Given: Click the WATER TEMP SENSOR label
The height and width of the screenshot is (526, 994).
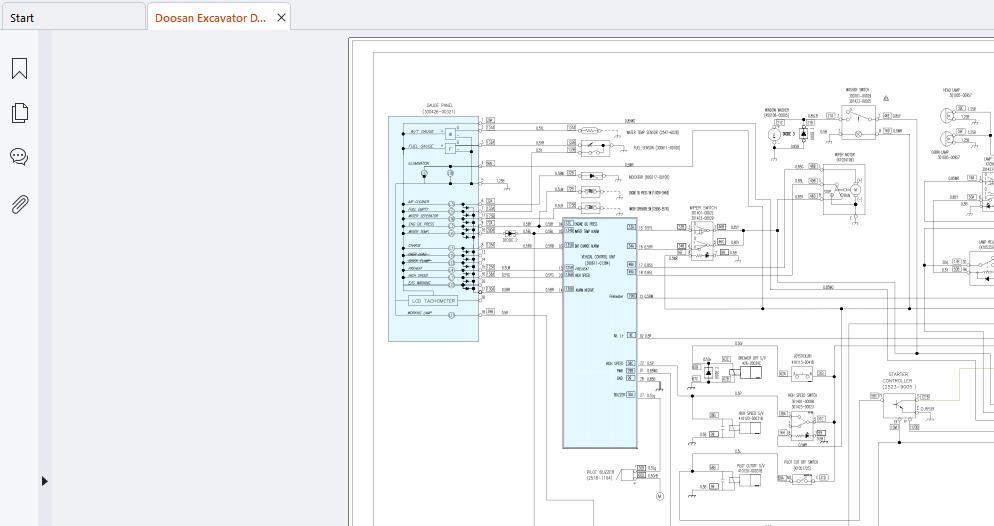Looking at the screenshot, I should point(652,132).
